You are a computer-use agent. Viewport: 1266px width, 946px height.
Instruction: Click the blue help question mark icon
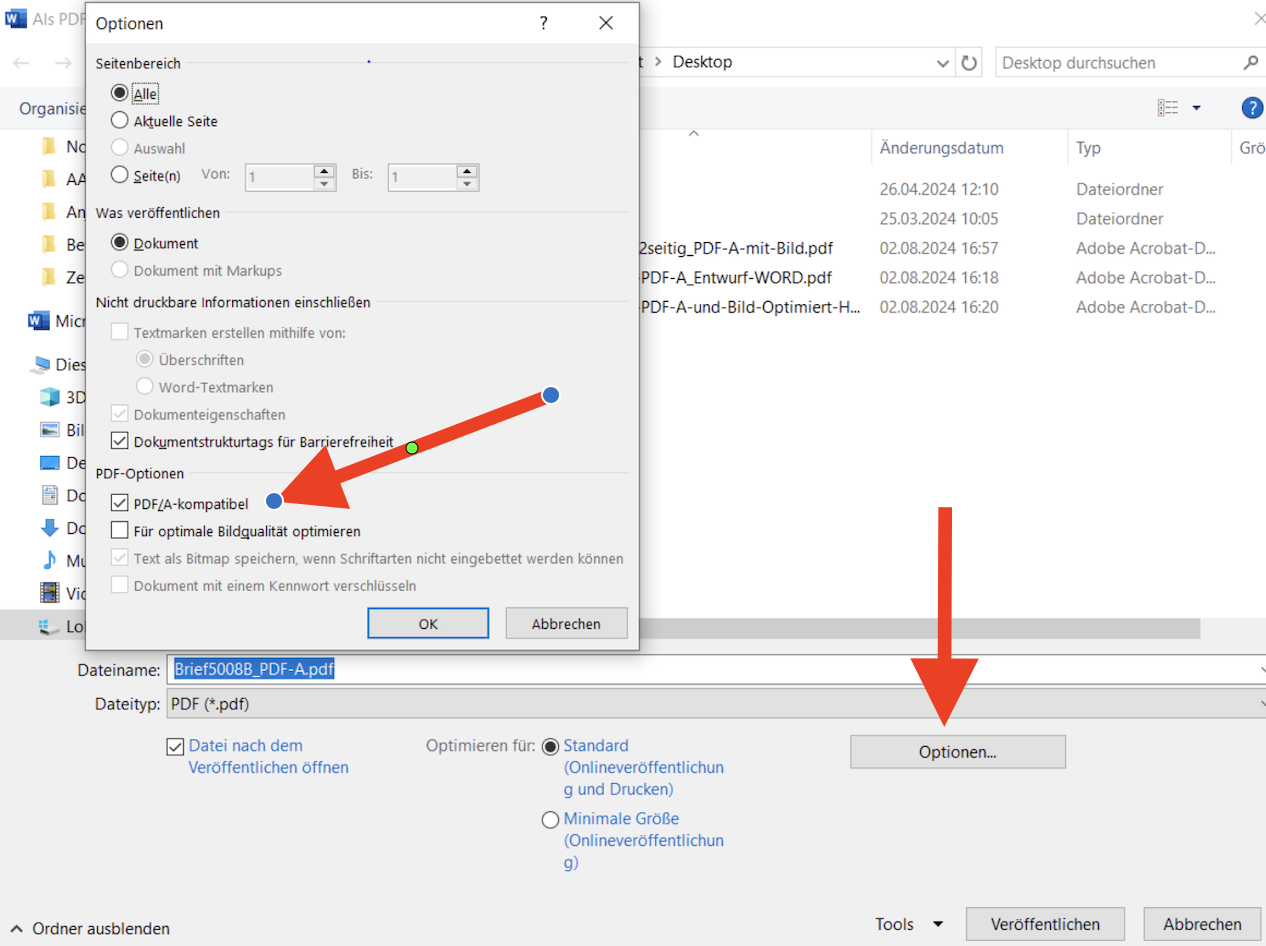coord(1251,108)
